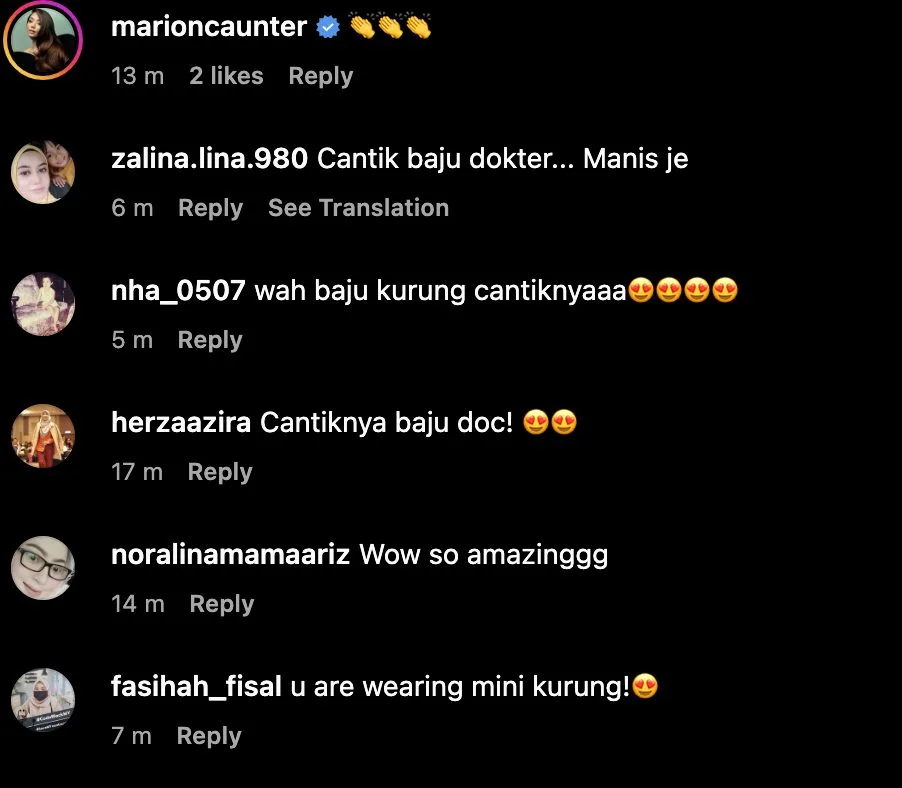Open the herzaazira username link
902x788 pixels.
click(181, 422)
